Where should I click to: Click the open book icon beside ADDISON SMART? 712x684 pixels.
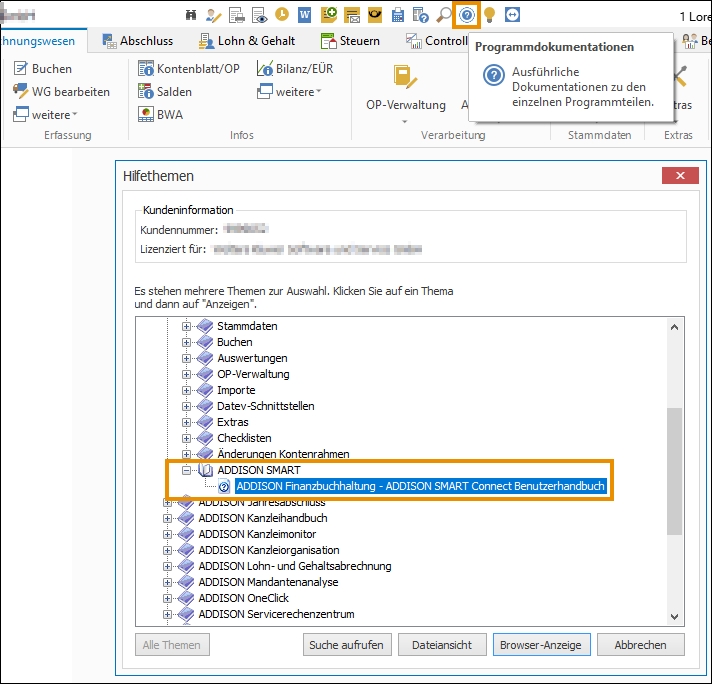205,470
